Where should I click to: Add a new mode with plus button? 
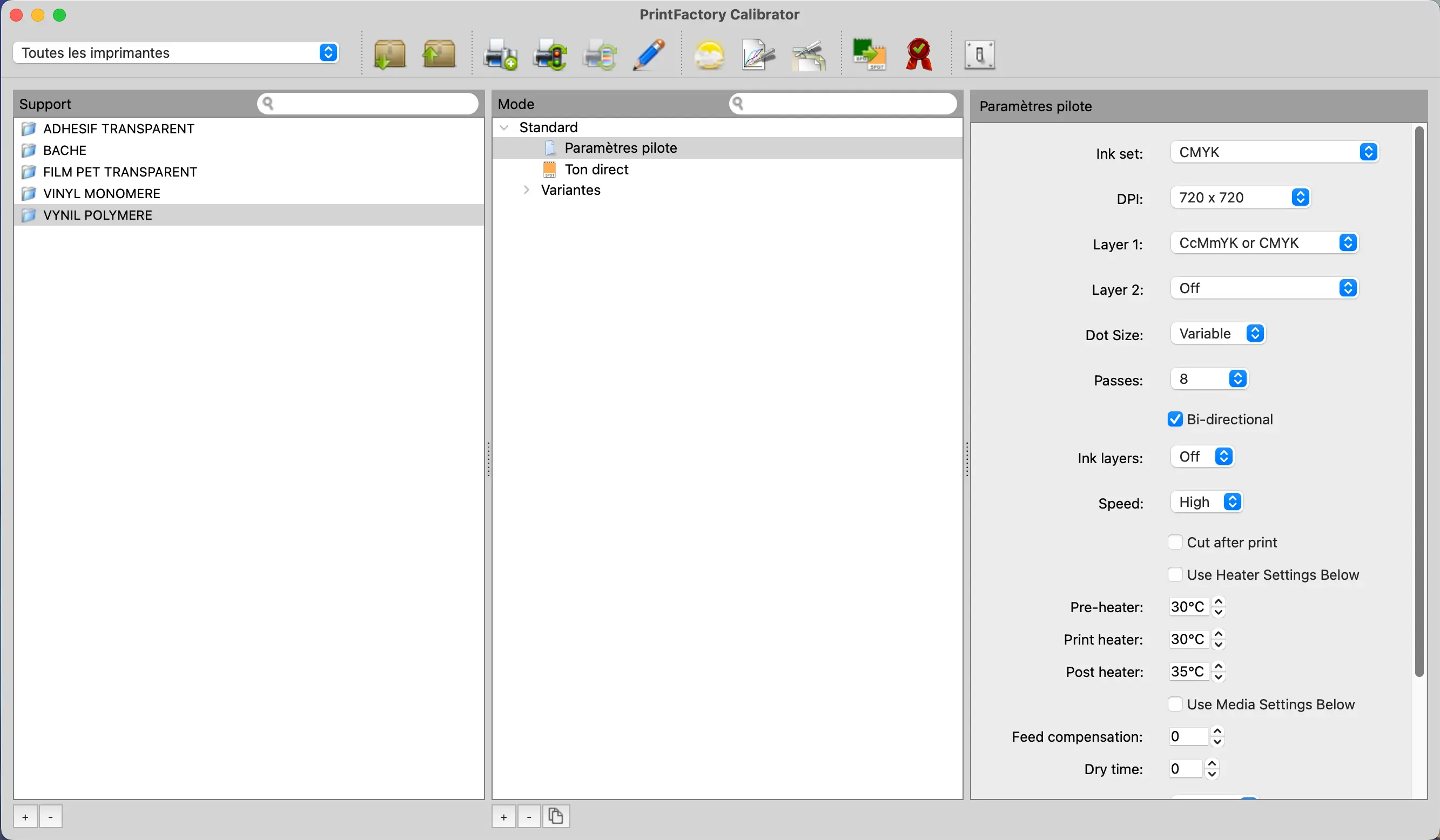(x=503, y=817)
